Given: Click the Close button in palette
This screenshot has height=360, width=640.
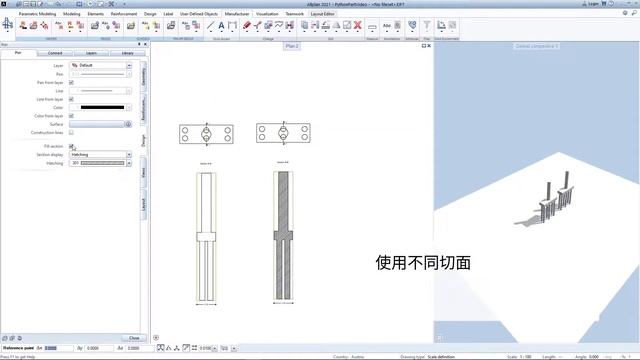Looking at the screenshot, I should (134, 338).
